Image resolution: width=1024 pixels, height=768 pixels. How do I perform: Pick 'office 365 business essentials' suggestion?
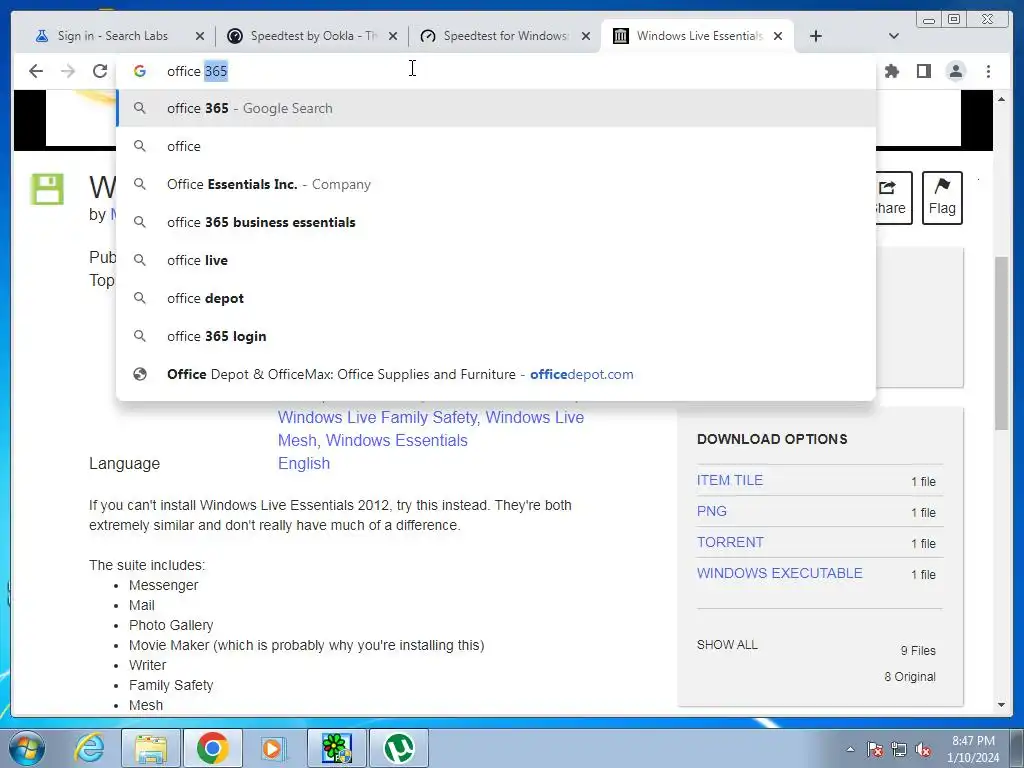click(x=496, y=222)
